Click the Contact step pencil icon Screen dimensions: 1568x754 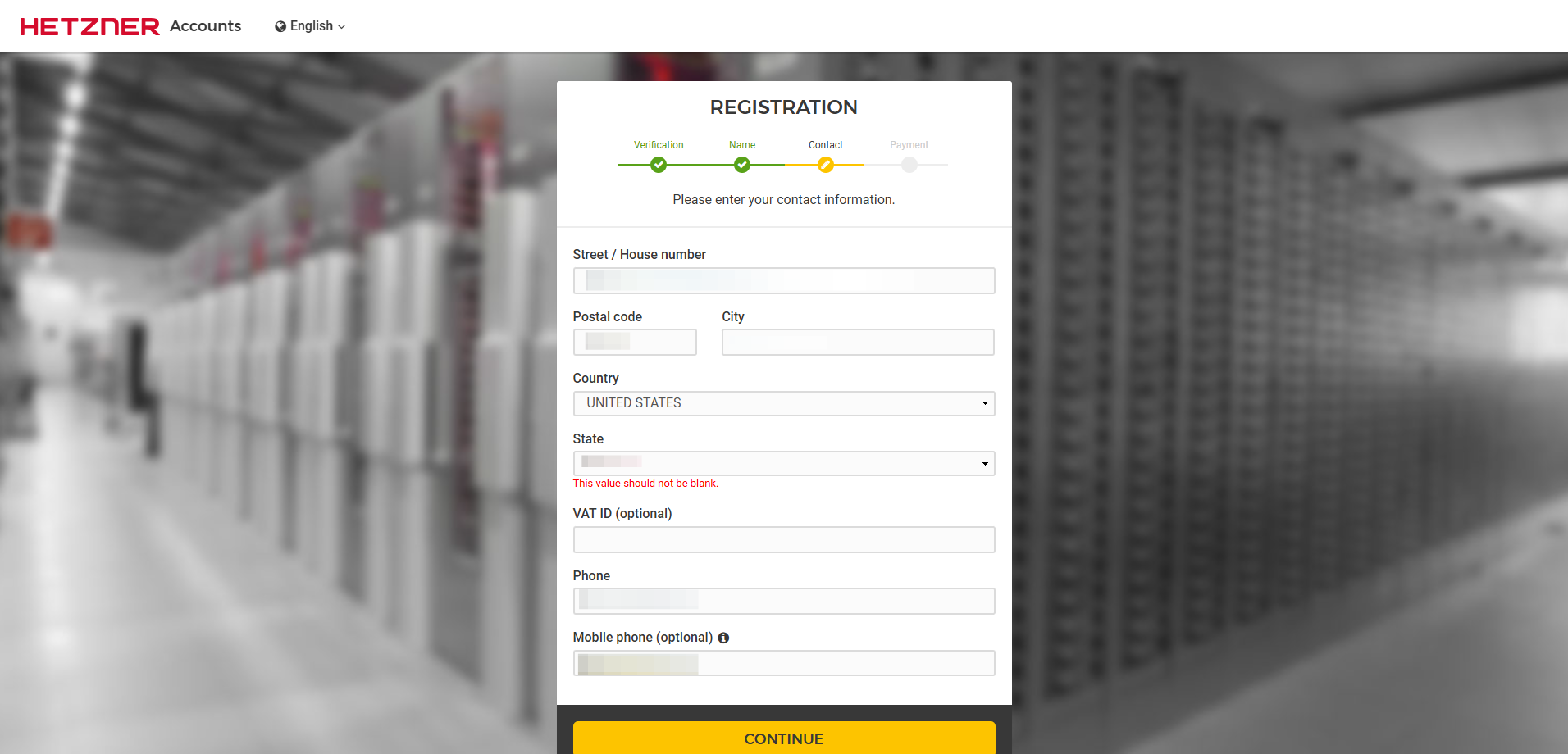pyautogui.click(x=826, y=165)
